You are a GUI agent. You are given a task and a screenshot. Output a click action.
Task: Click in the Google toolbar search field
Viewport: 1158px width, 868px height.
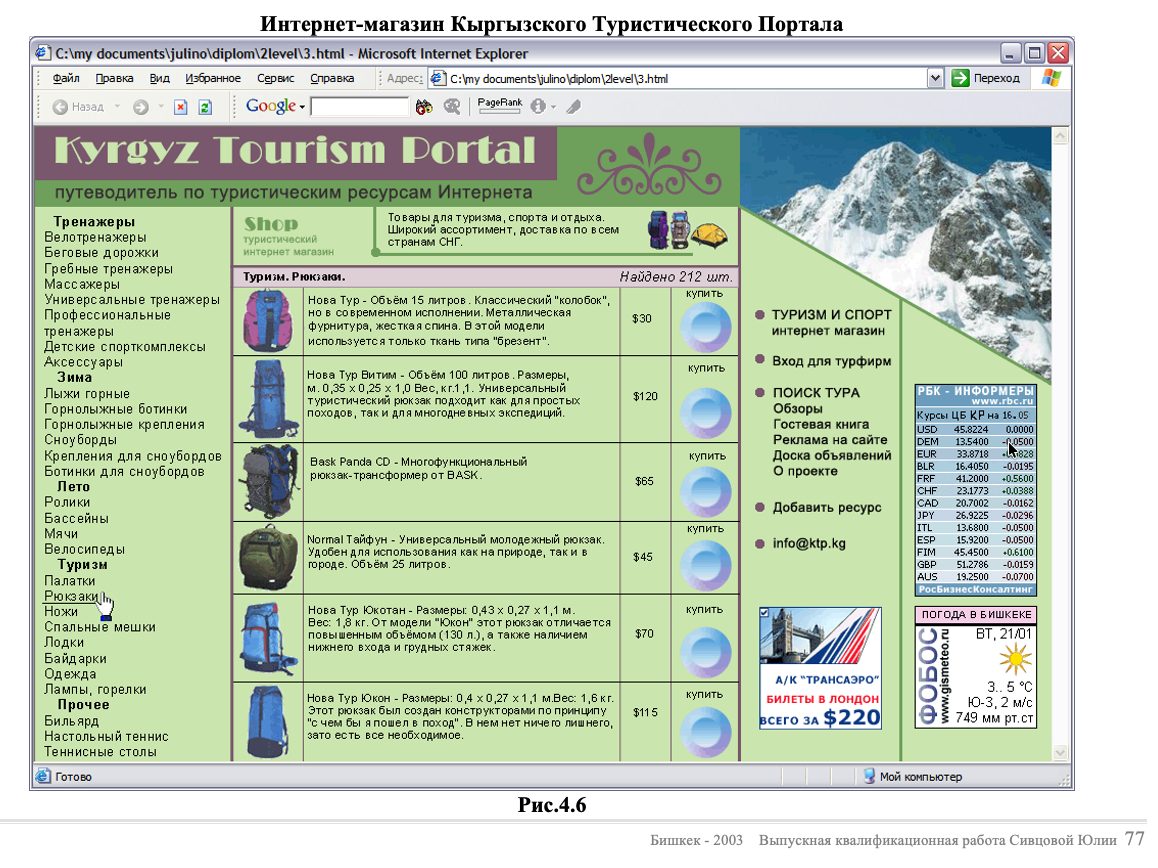360,107
